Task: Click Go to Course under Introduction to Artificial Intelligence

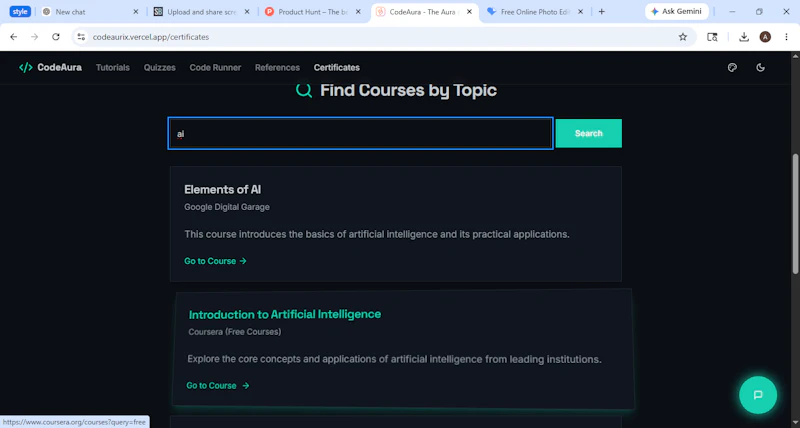Action: click(218, 385)
